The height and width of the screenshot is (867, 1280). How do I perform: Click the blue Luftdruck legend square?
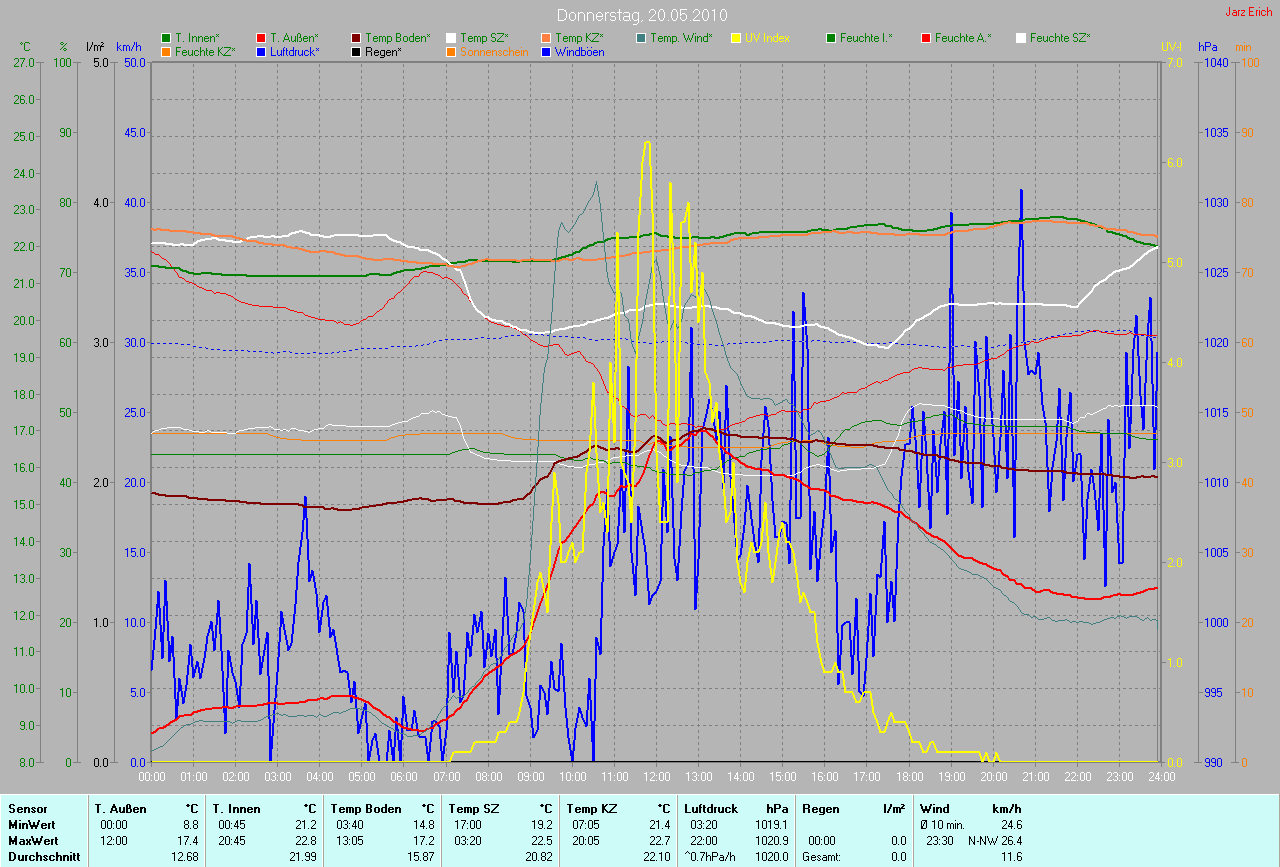click(x=260, y=51)
